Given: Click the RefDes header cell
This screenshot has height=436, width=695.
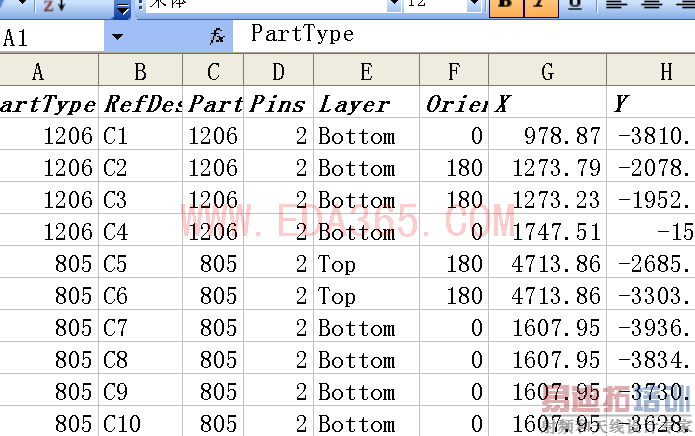Looking at the screenshot, I should pos(141,102).
